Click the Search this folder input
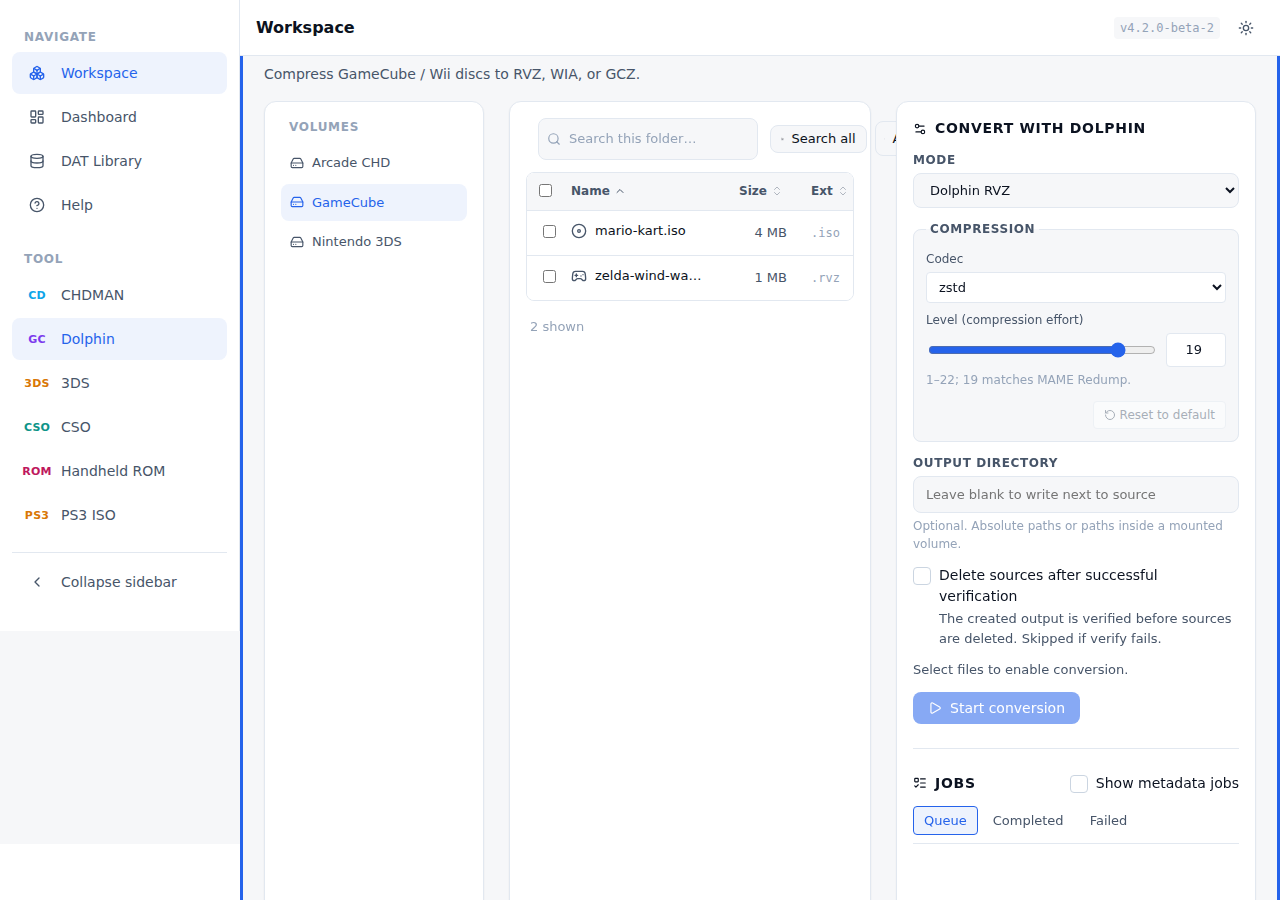Screen dimensions: 1280x900 (x=648, y=139)
